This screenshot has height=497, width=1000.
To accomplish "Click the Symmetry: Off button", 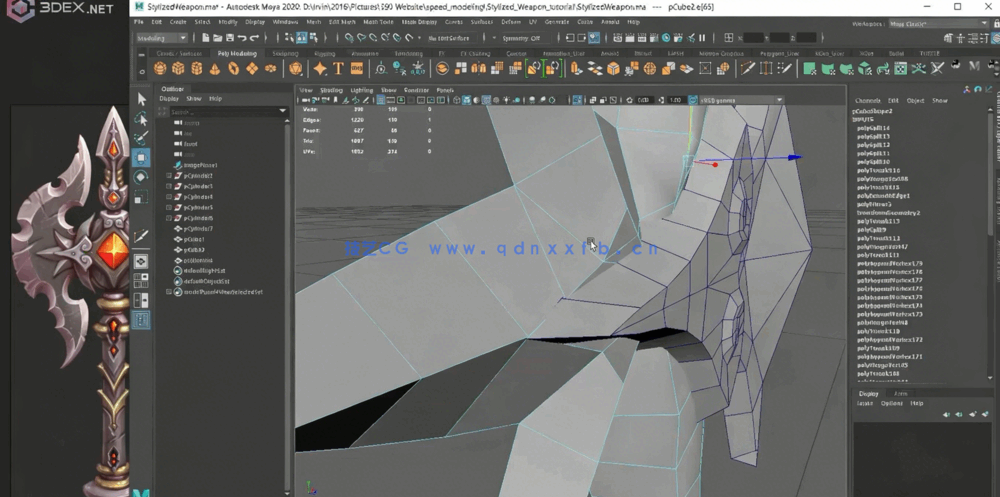I will click(520, 38).
